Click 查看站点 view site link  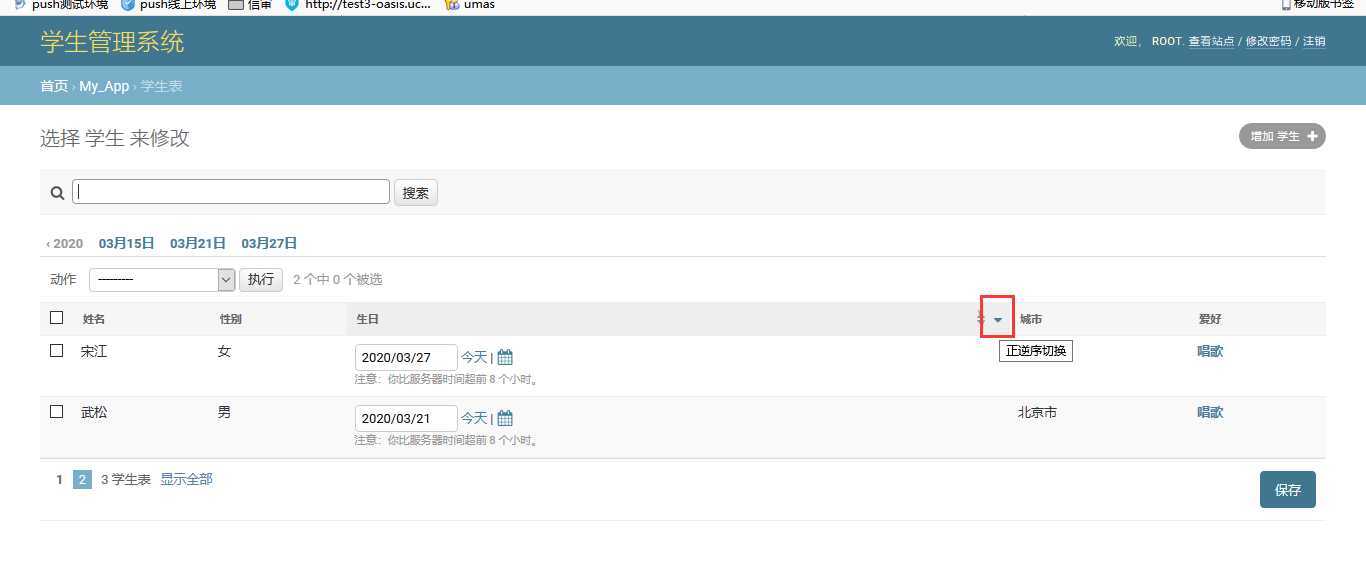pyautogui.click(x=1211, y=41)
